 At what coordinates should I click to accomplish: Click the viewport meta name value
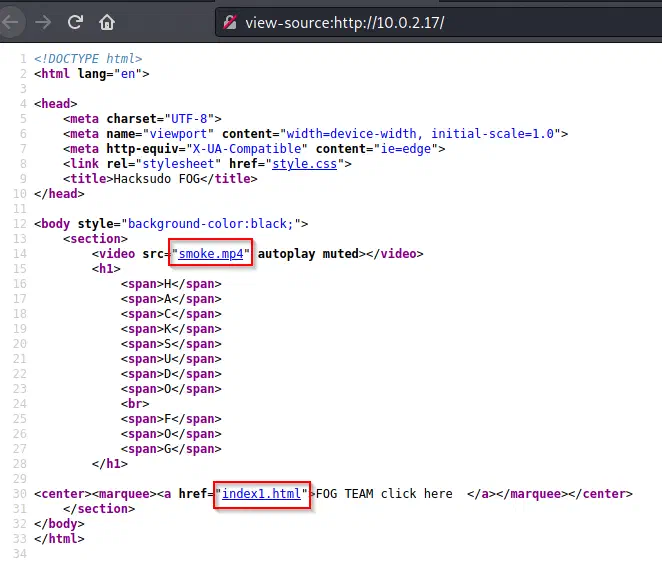(x=178, y=134)
